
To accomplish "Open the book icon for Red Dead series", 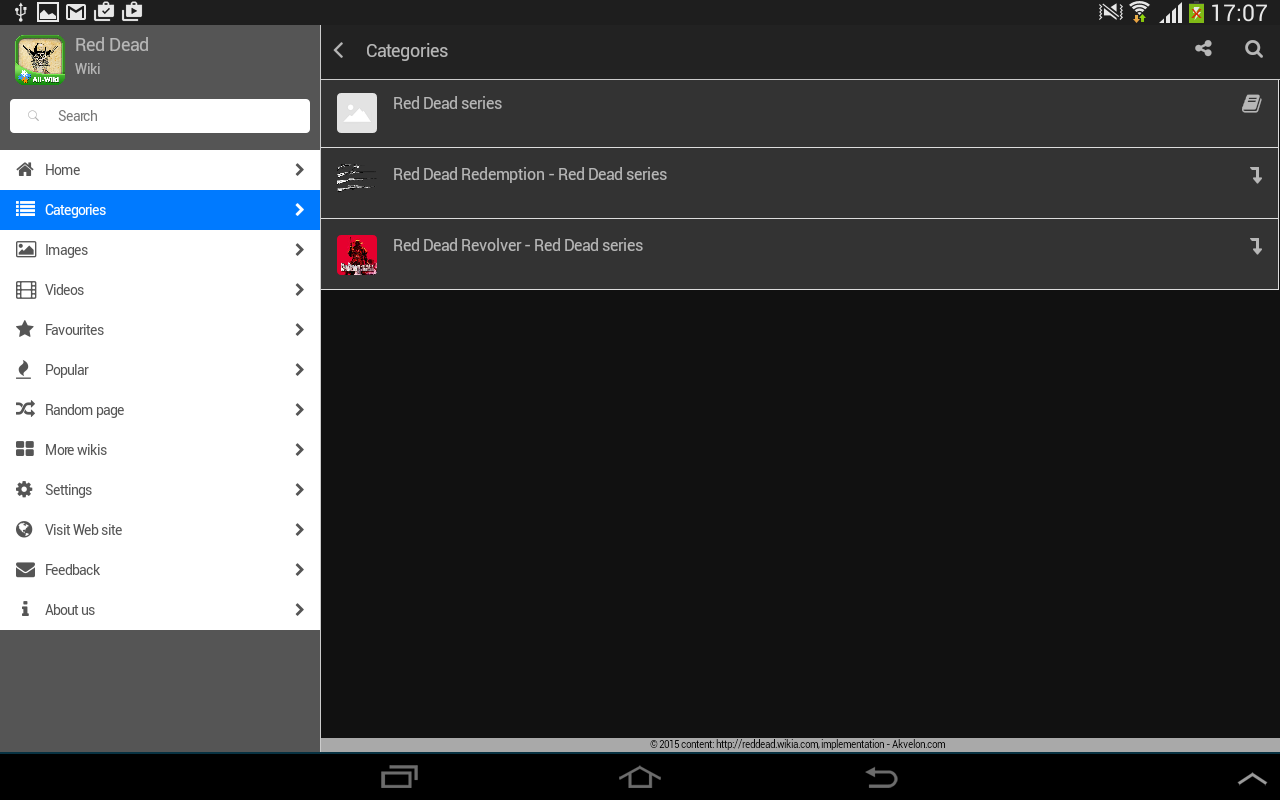I will [x=1251, y=103].
